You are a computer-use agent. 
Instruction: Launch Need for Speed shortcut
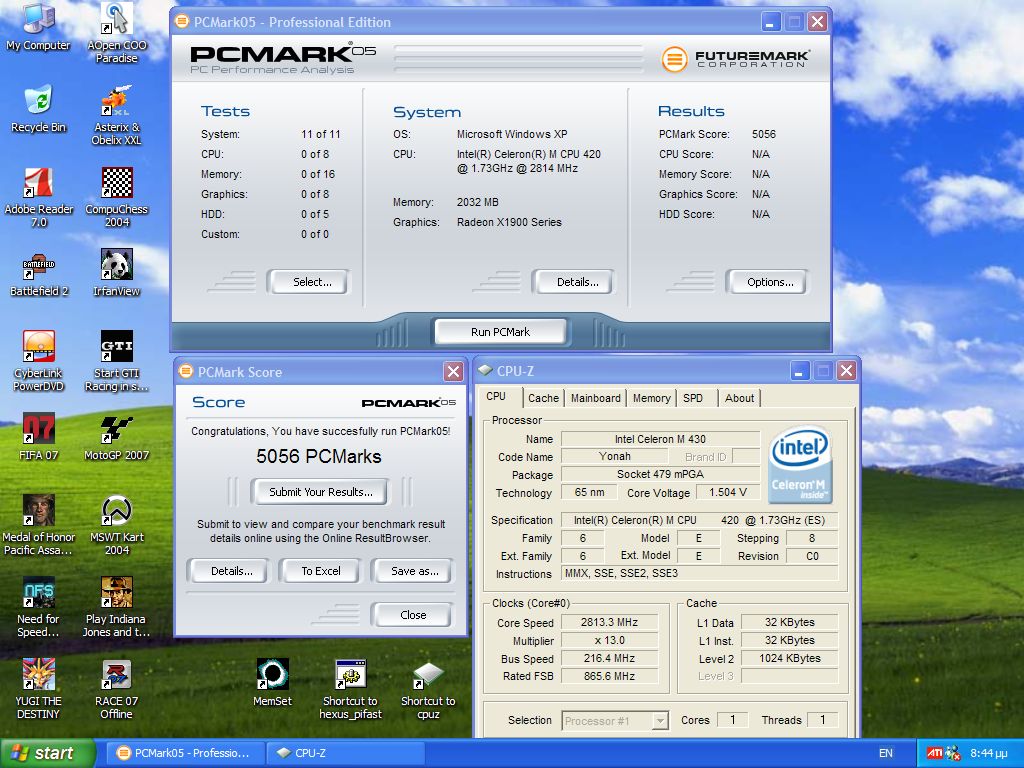coord(38,607)
